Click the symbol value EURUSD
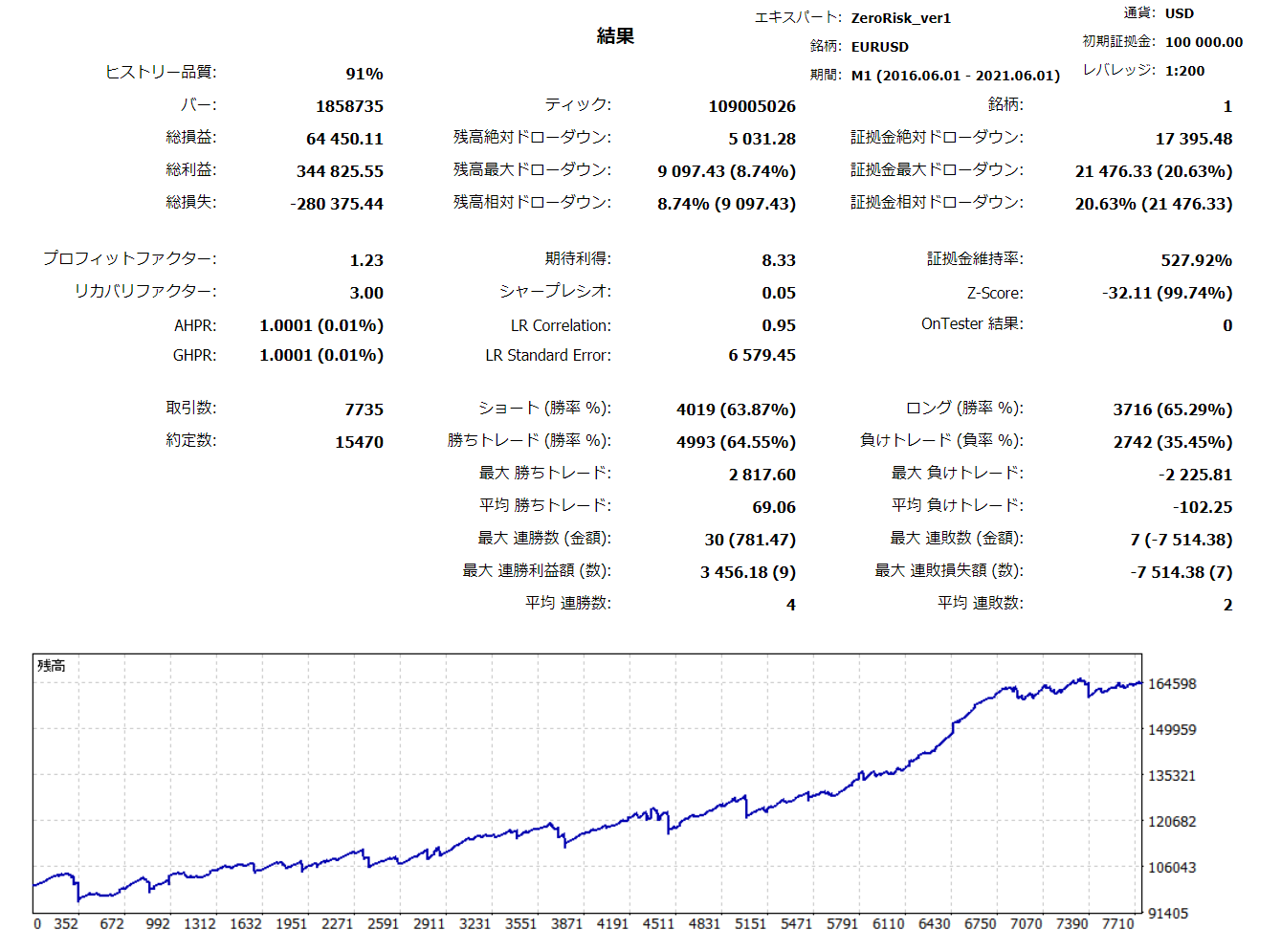Image resolution: width=1281 pixels, height=952 pixels. (x=879, y=47)
